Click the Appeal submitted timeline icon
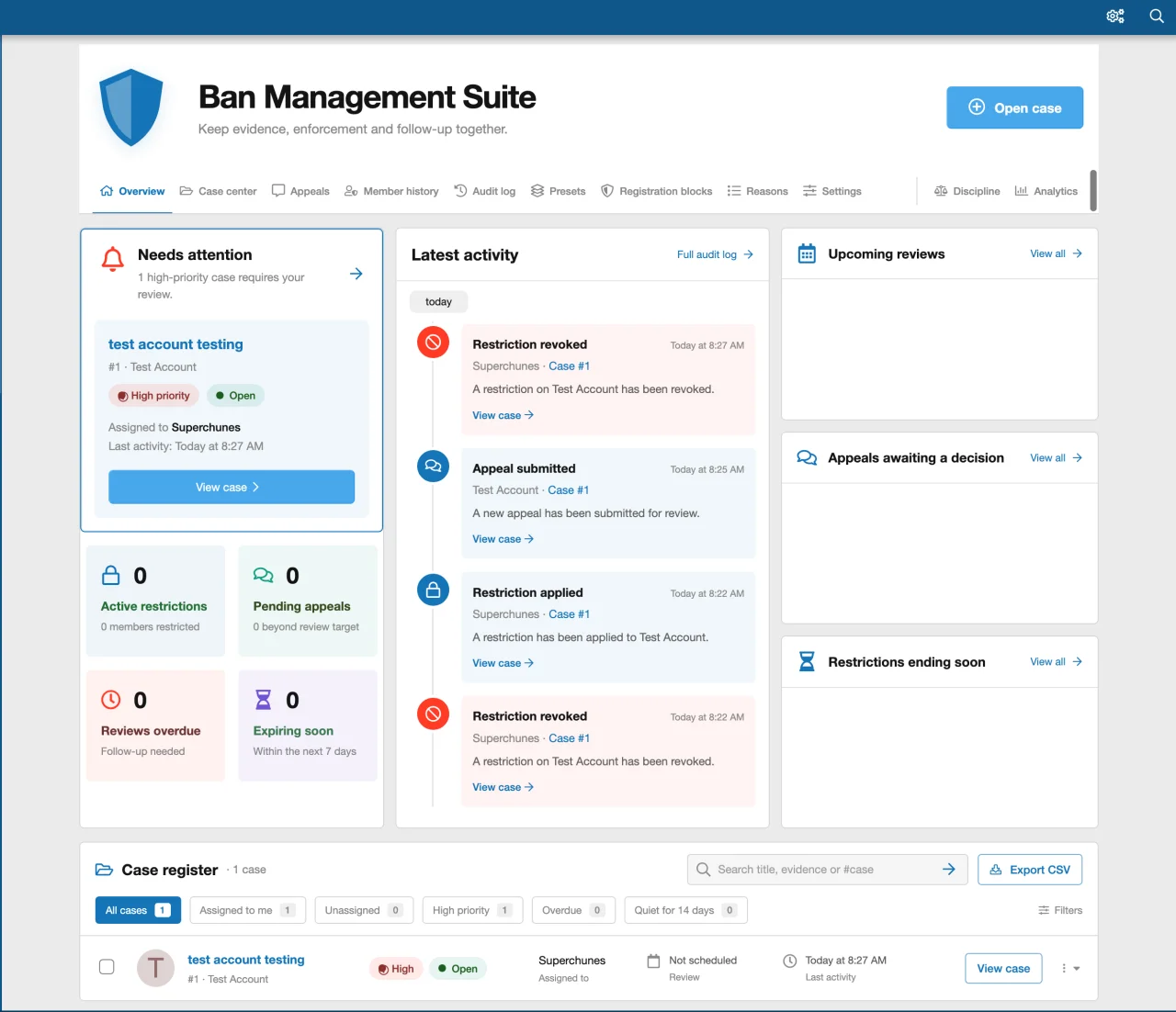The width and height of the screenshot is (1176, 1012). tap(433, 466)
